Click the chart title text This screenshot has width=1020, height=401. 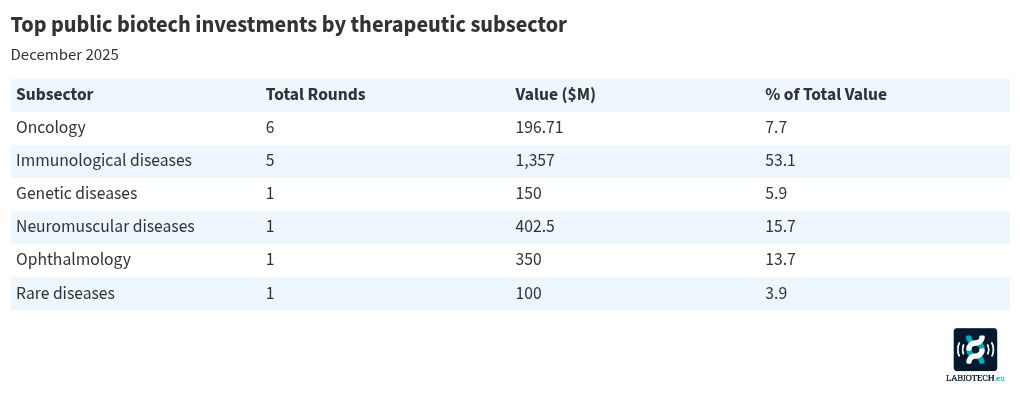click(288, 25)
